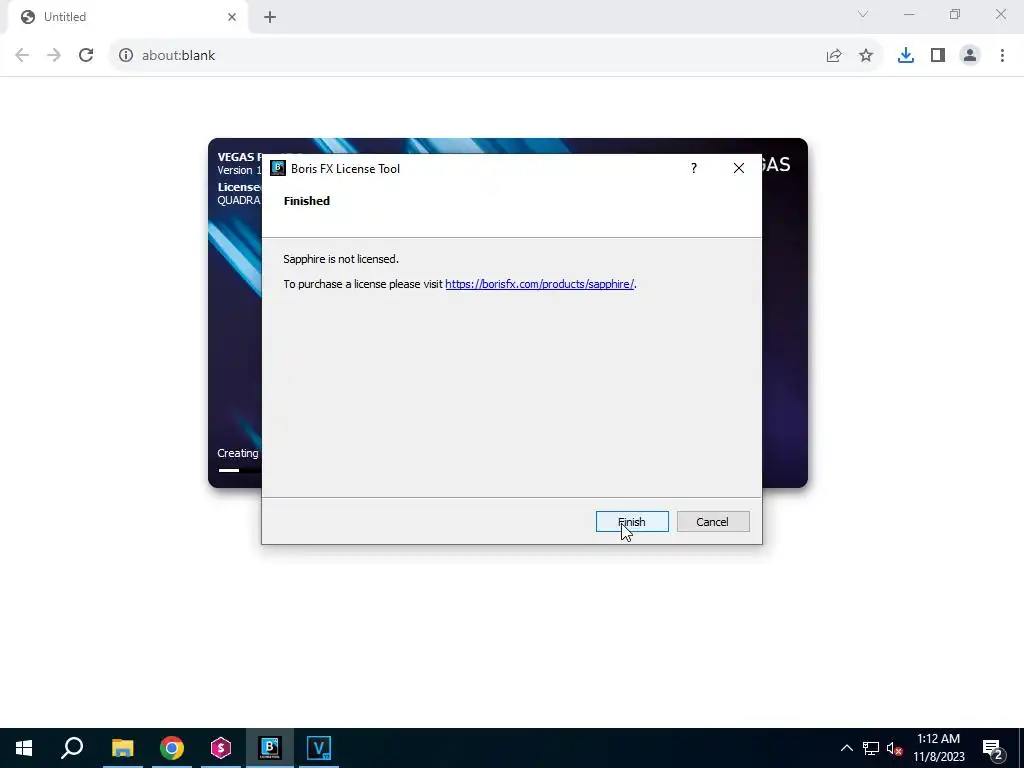Open the Windows Start menu
This screenshot has width=1024, height=768.
(24, 748)
